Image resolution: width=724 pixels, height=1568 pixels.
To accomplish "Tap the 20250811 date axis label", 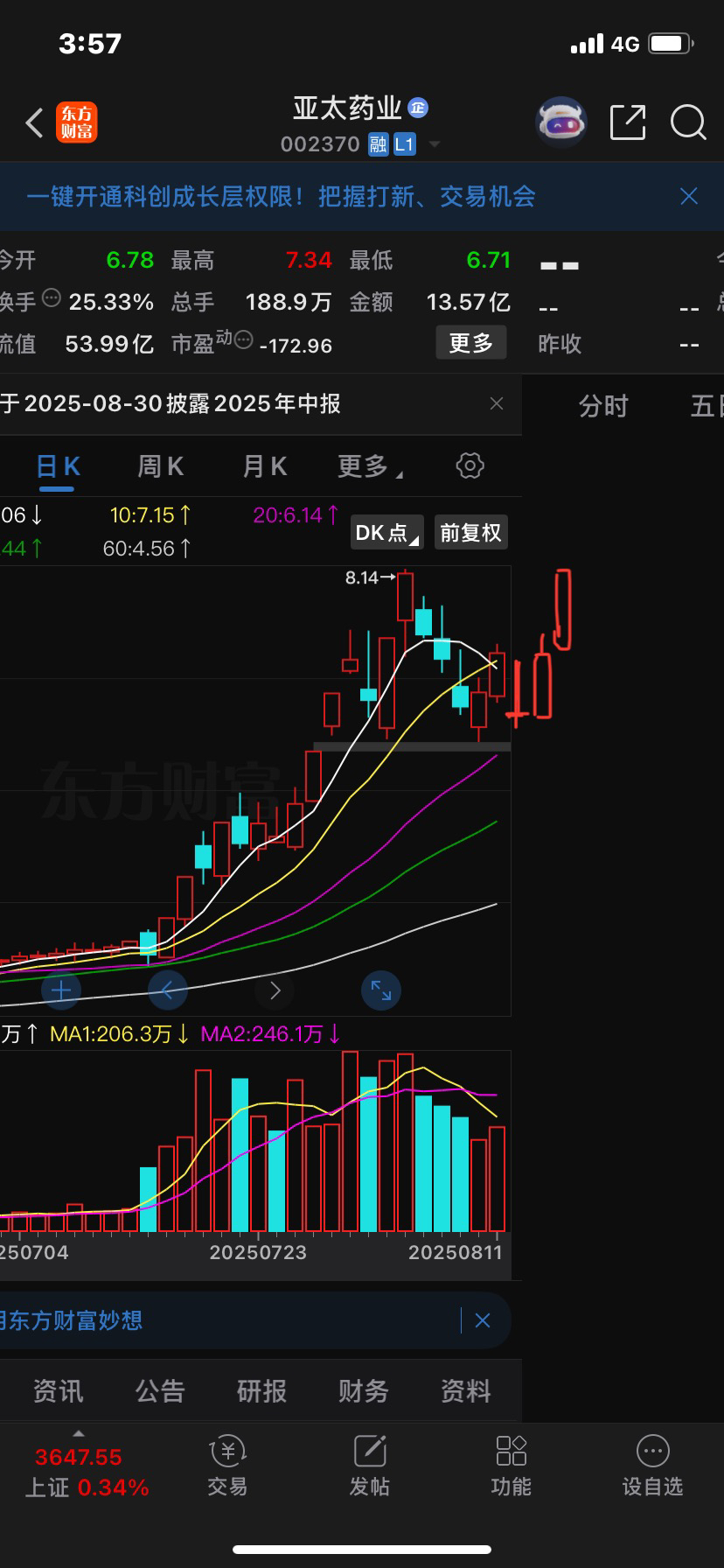I will pos(456,1252).
